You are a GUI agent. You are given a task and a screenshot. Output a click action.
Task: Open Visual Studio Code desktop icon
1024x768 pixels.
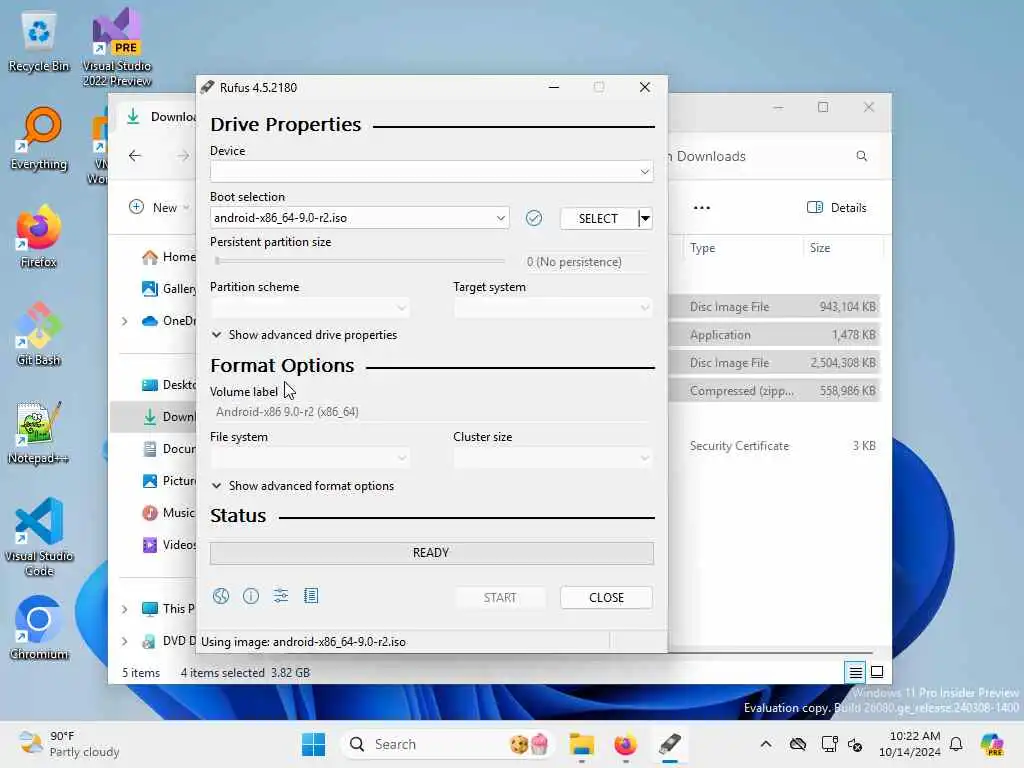tap(39, 537)
